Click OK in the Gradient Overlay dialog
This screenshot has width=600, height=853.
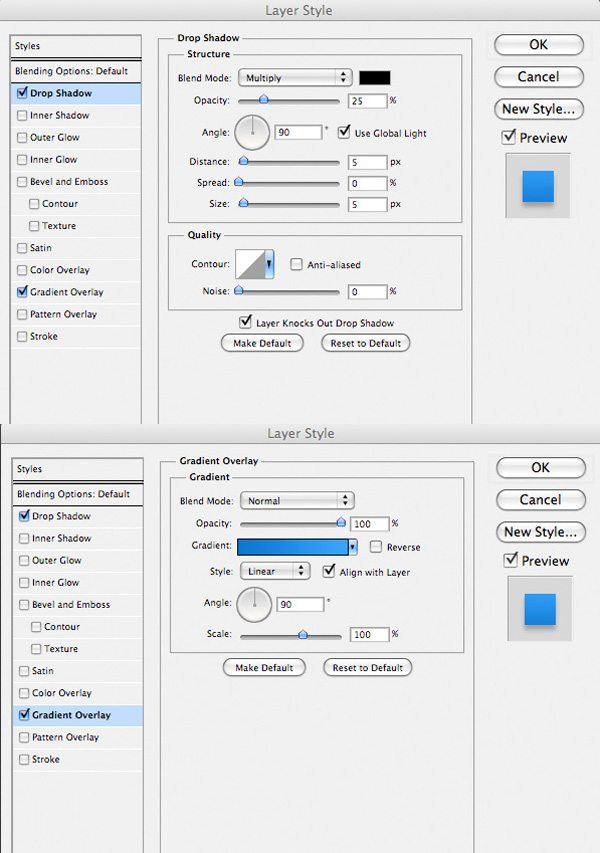[x=541, y=467]
